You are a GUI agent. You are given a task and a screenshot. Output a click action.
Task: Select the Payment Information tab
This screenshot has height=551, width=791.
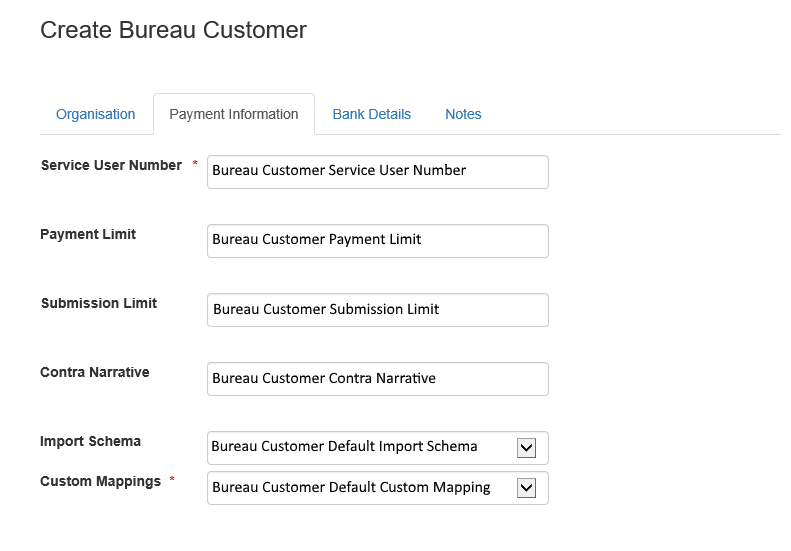pyautogui.click(x=233, y=114)
